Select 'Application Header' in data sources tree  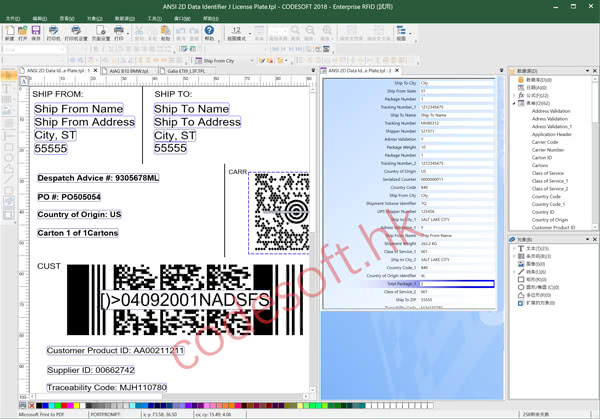click(x=551, y=134)
